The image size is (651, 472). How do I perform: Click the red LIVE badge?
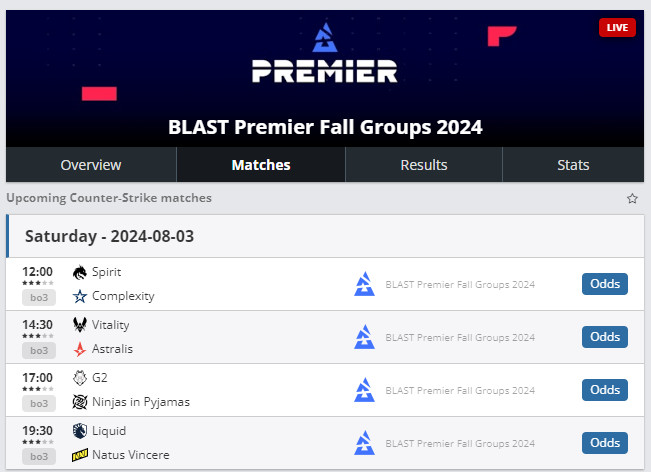pos(617,28)
